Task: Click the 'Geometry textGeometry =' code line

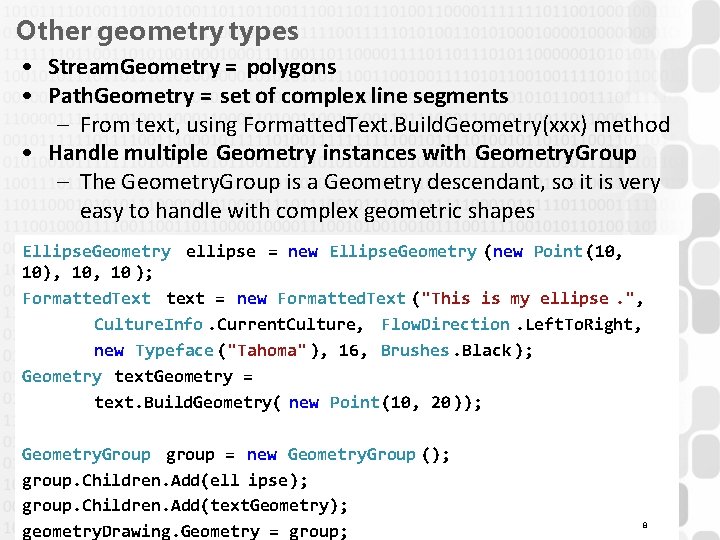Action: pos(137,377)
